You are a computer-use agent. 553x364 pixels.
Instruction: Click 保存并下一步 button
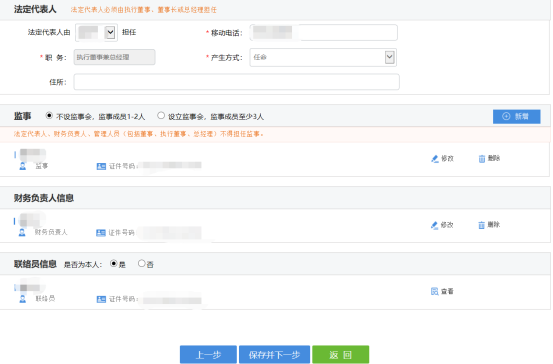[274, 354]
